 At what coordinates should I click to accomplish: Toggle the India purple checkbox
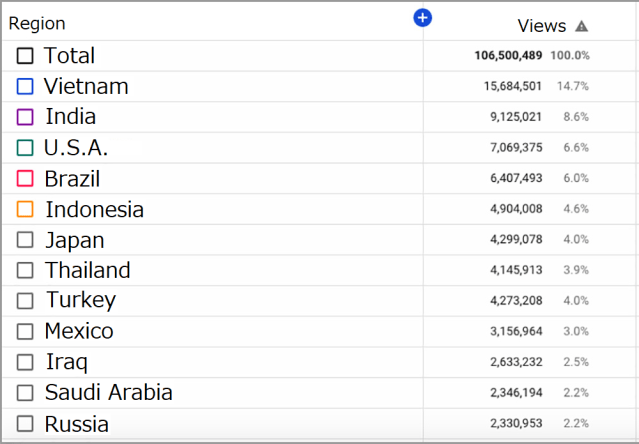coord(25,117)
